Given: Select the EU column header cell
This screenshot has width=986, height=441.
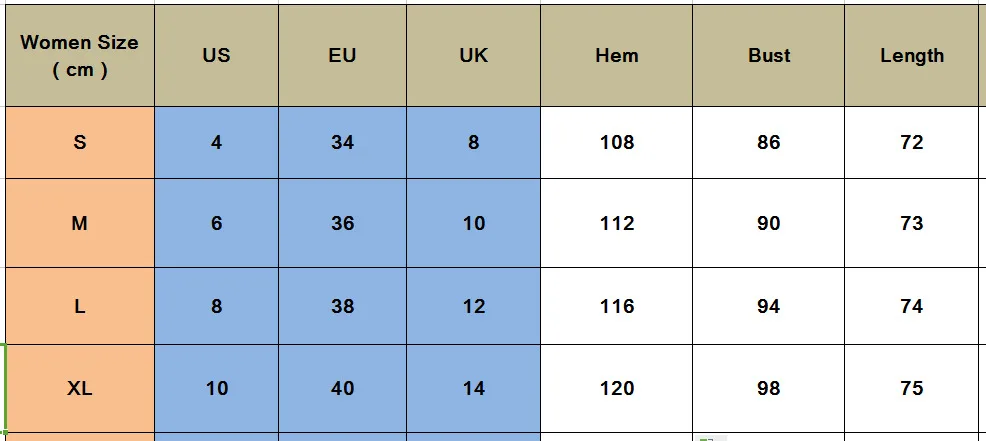Looking at the screenshot, I should (x=342, y=56).
